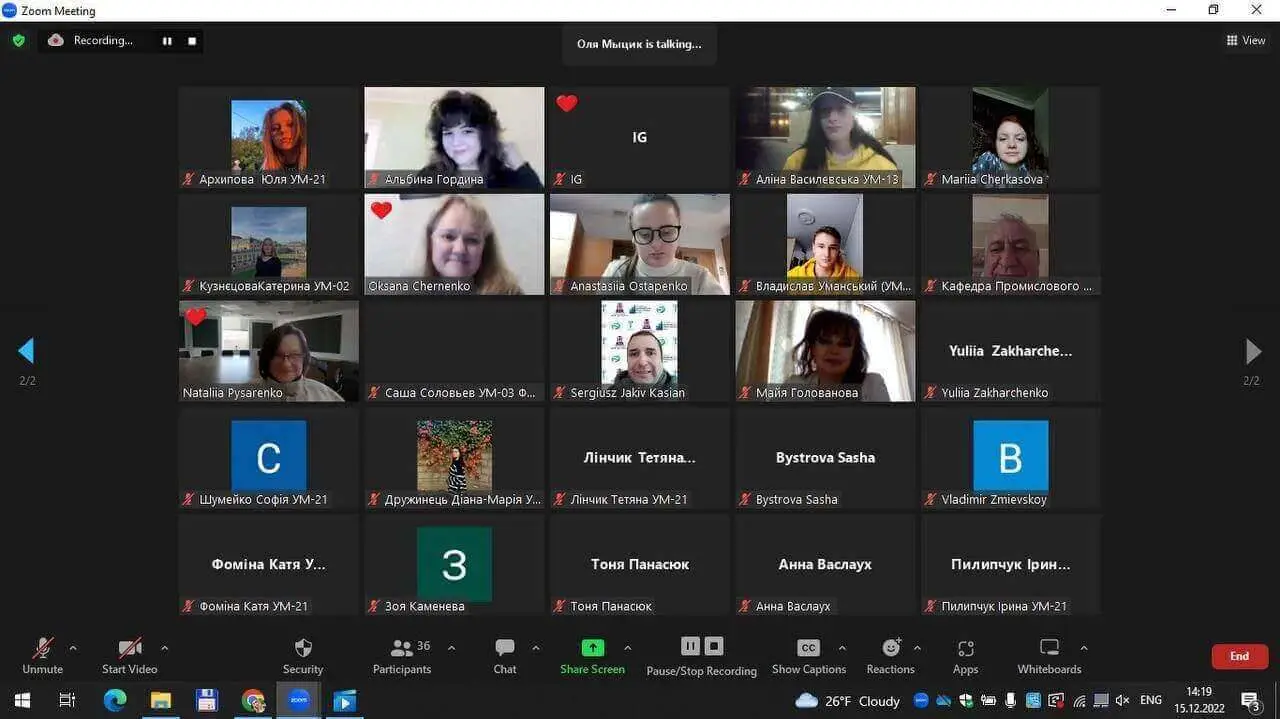1280x719 pixels.
Task: Unmute the microphone
Action: [42, 655]
